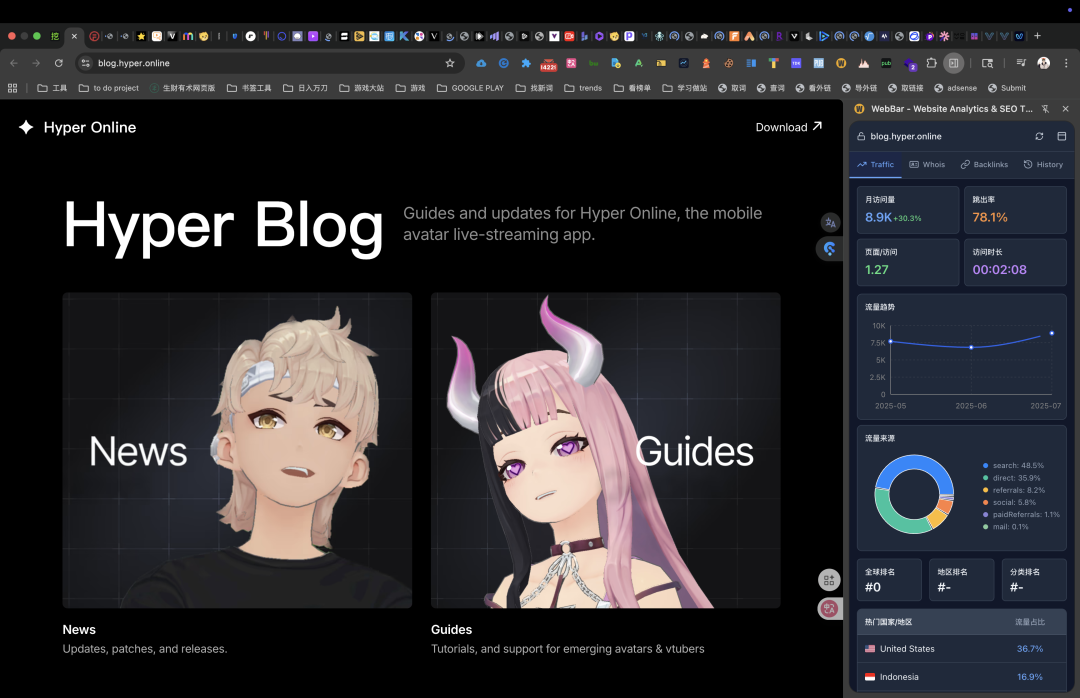The width and height of the screenshot is (1080, 698).
Task: Toggle the Chrome side panel icon
Action: coord(953,63)
